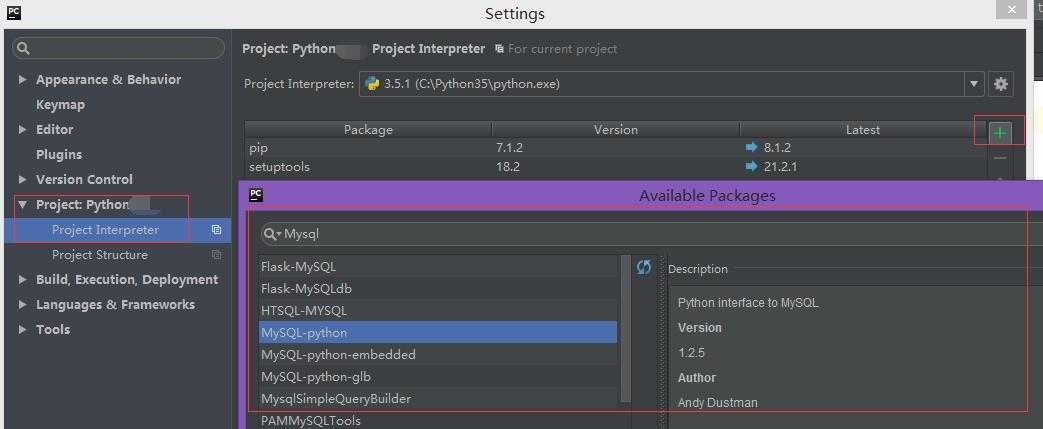The width and height of the screenshot is (1043, 429).
Task: Click the update arrow next to setuptools 21.2.1
Action: coord(752,166)
